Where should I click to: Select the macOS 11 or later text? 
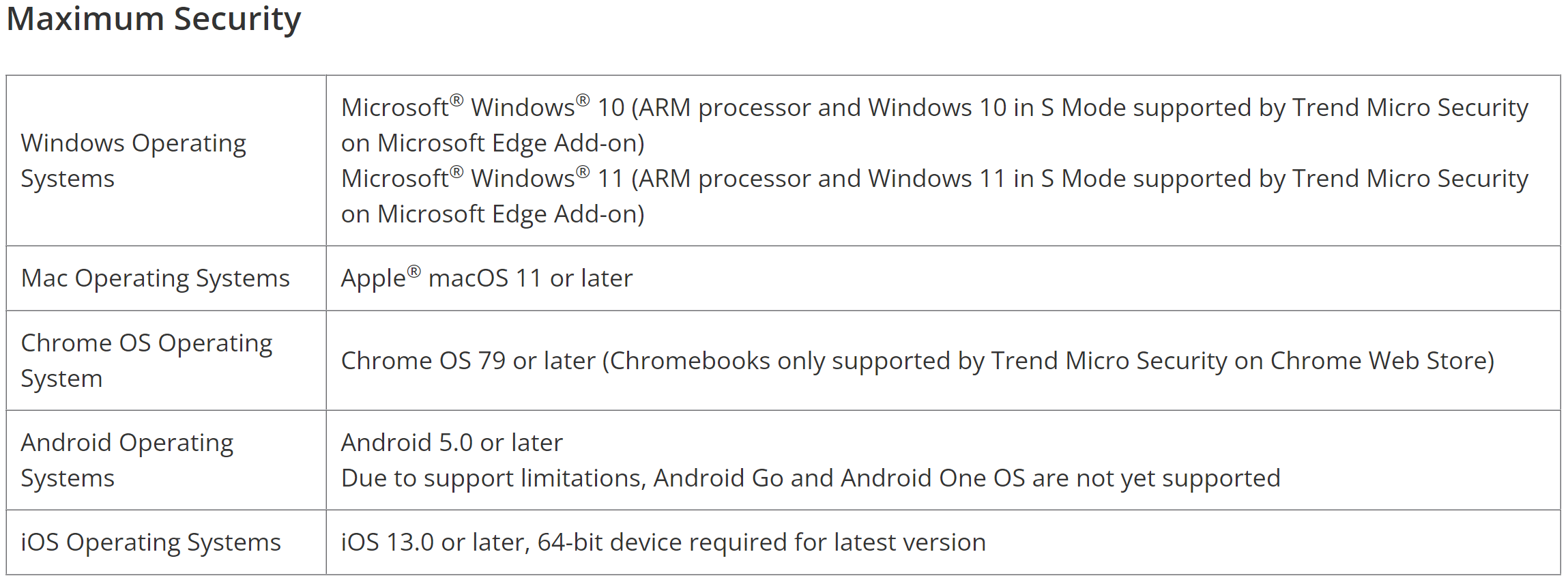[530, 278]
